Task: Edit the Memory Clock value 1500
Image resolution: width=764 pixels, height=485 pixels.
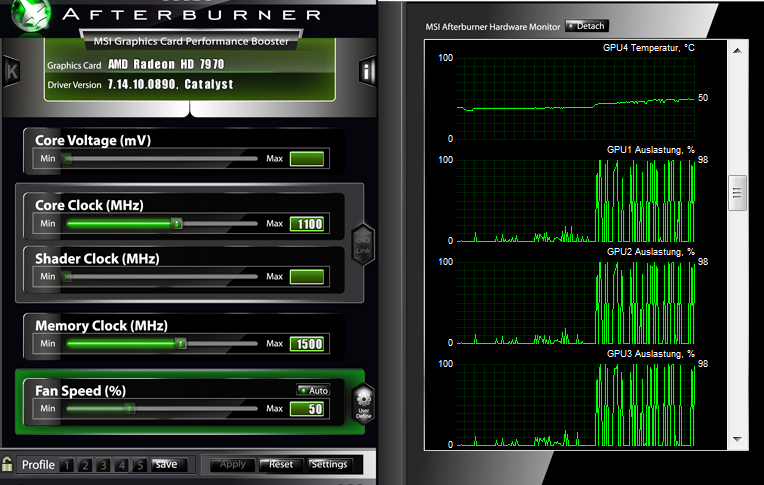Action: [307, 344]
